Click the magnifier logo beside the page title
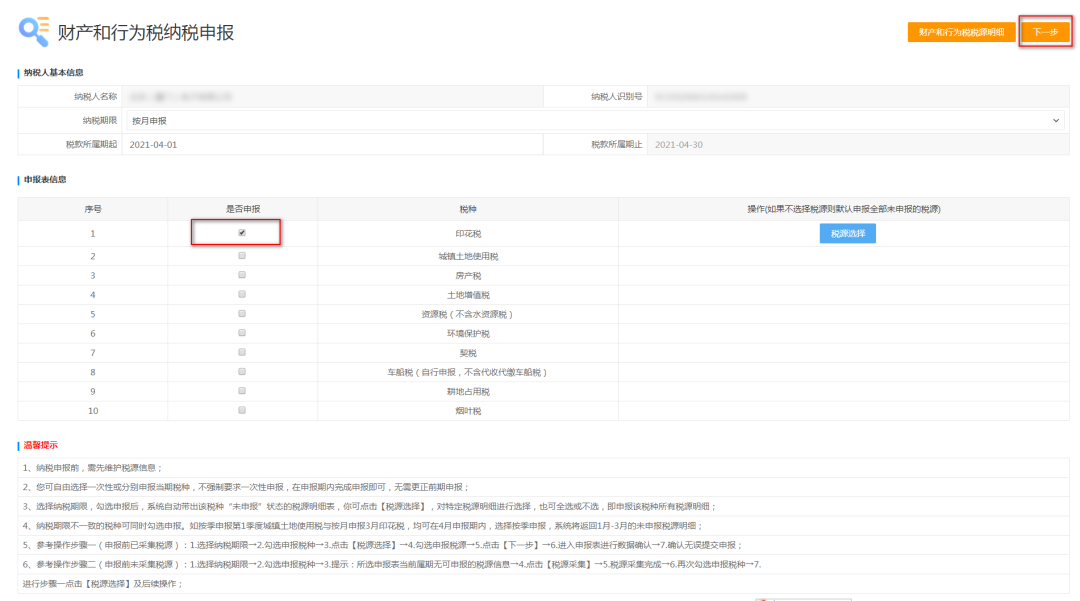The image size is (1080, 601). (33, 31)
